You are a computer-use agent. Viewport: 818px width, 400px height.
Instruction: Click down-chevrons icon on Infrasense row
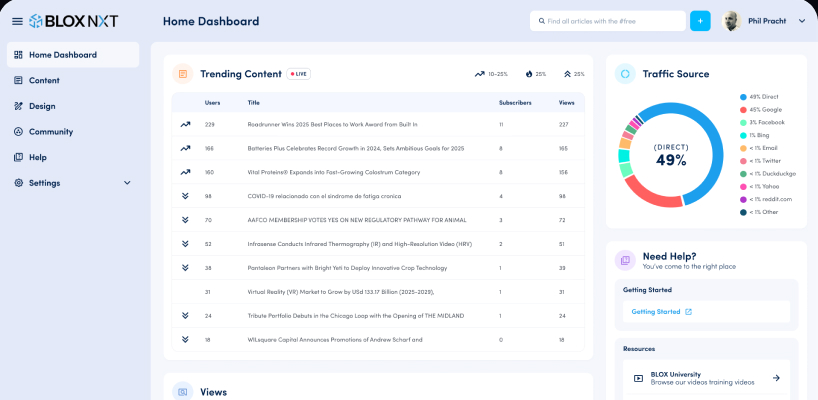click(x=185, y=244)
